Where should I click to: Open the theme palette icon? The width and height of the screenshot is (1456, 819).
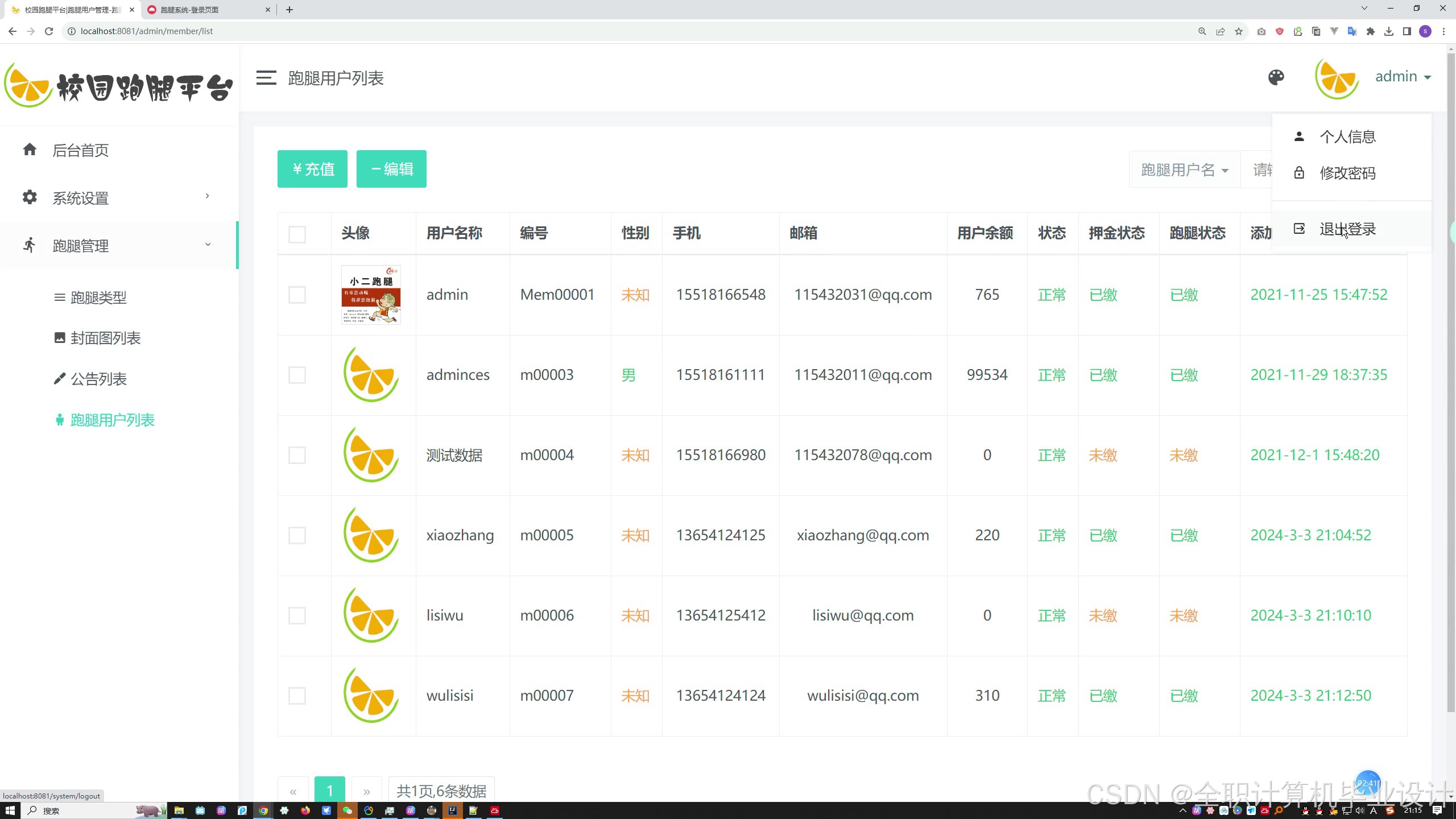coord(1276,77)
